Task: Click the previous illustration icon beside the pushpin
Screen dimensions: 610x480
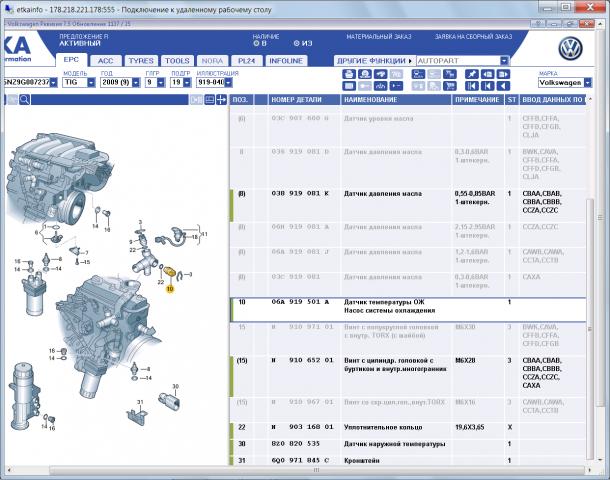Action: [487, 74]
